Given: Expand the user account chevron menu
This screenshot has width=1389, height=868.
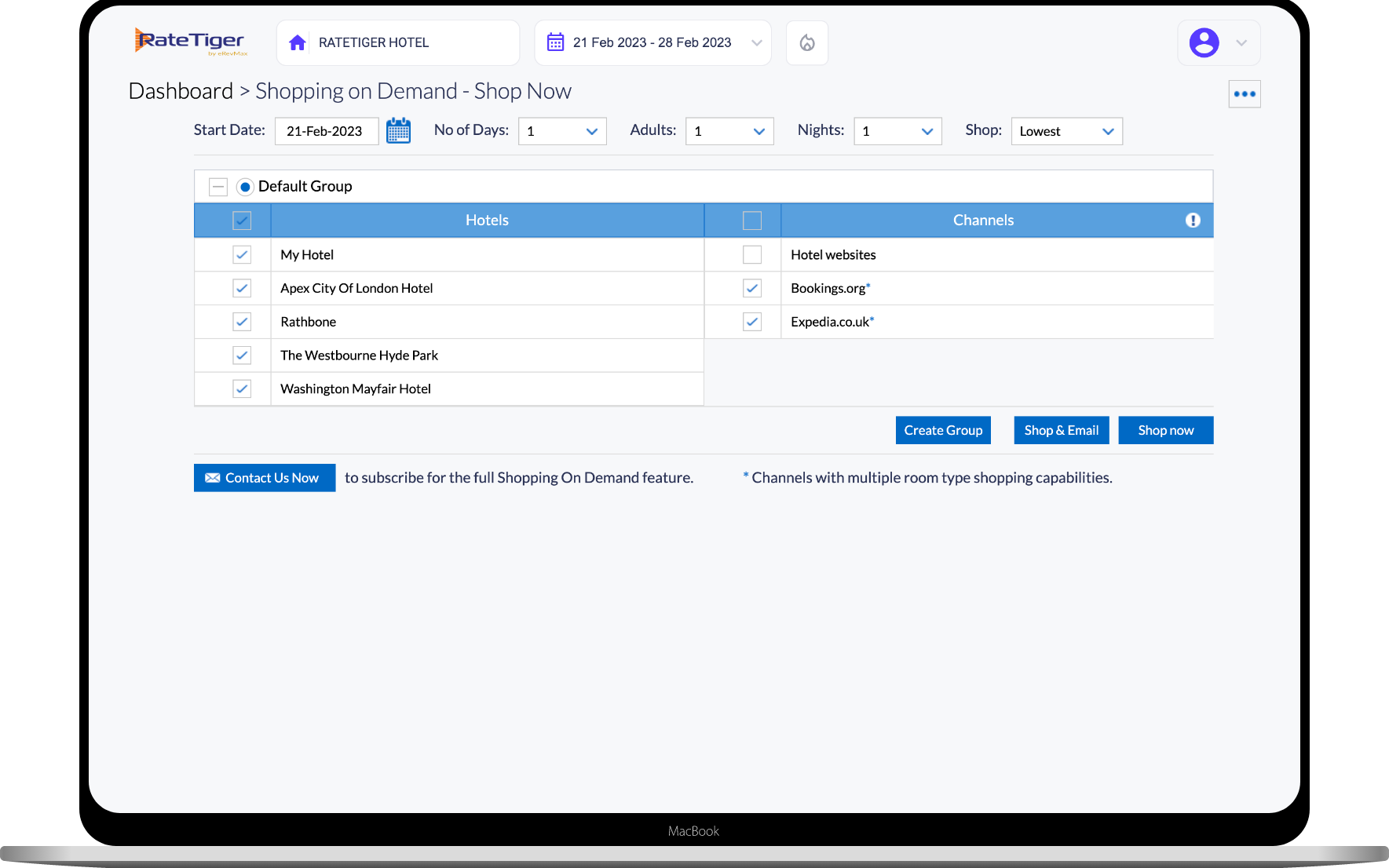Looking at the screenshot, I should [1241, 42].
